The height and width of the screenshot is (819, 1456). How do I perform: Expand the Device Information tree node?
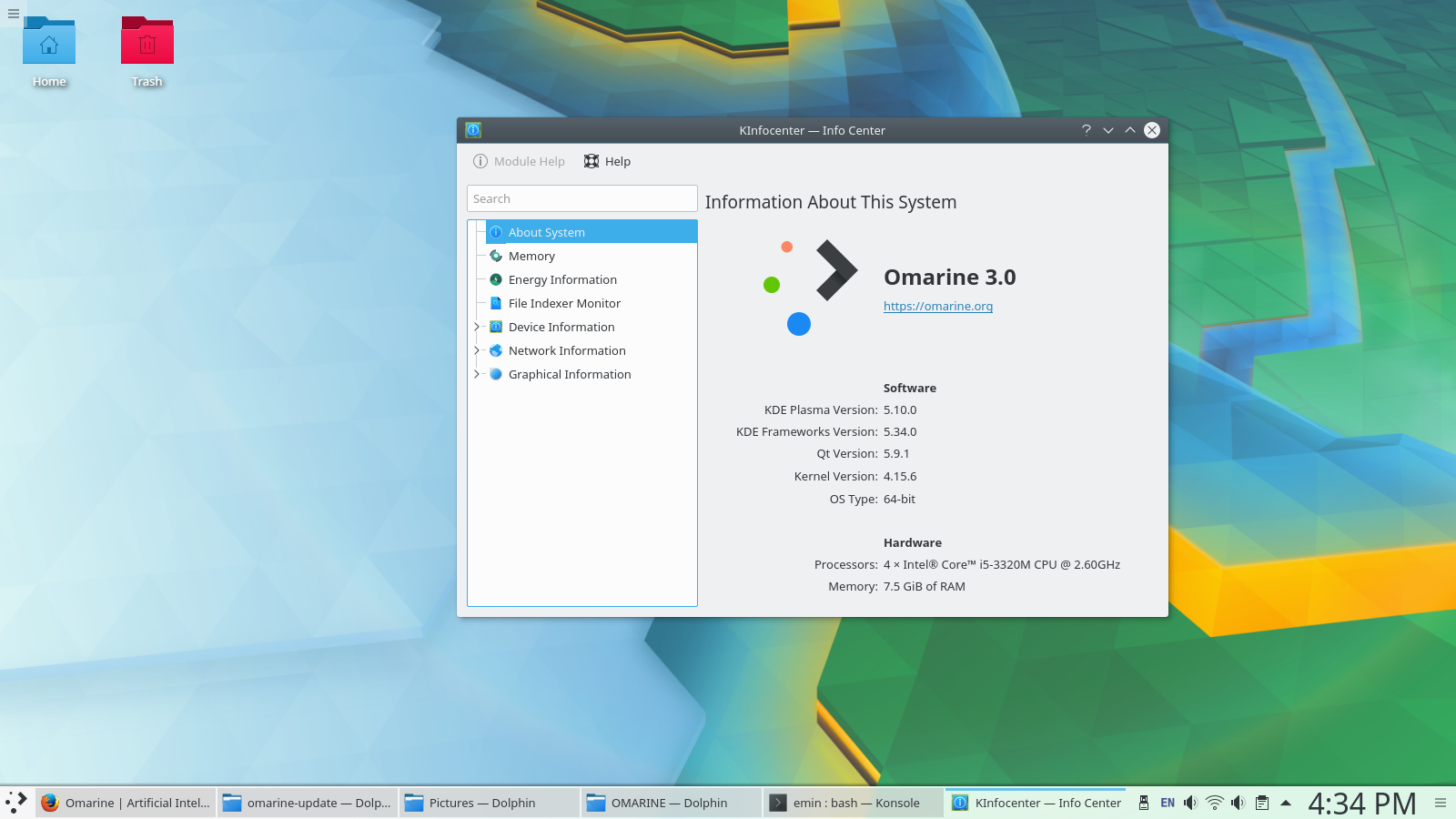pos(476,327)
